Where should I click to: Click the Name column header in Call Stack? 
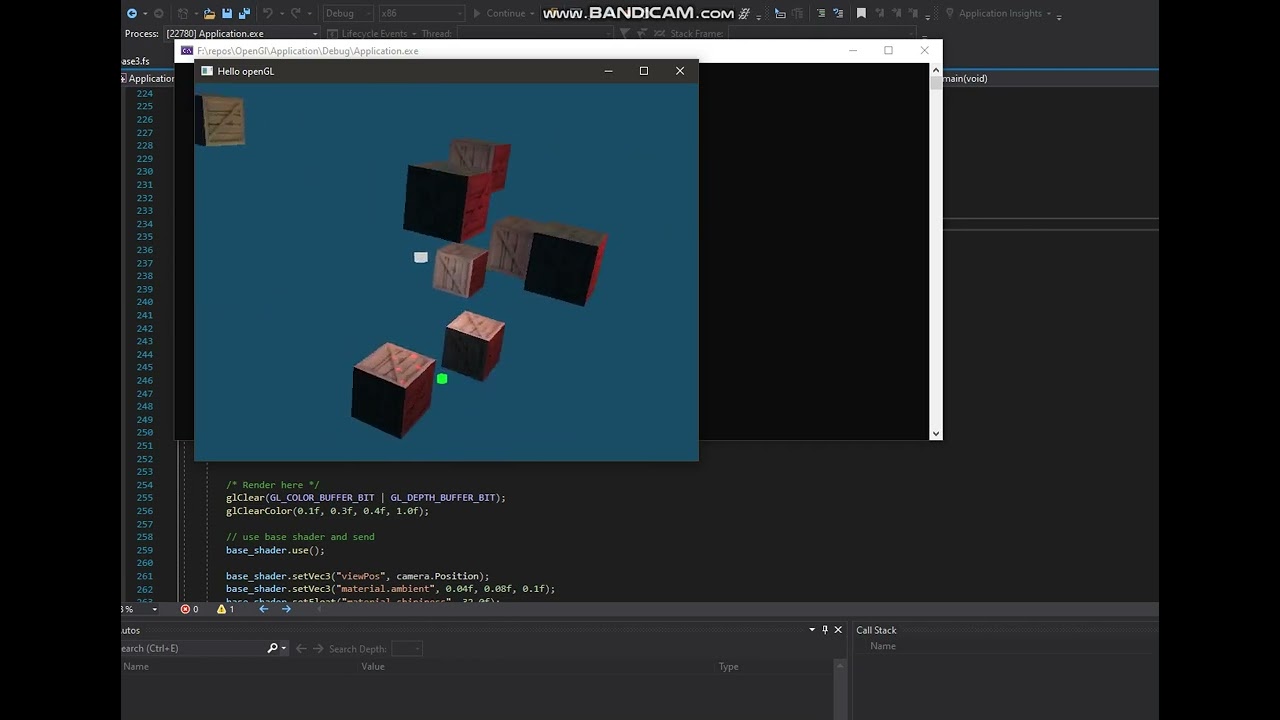(x=883, y=646)
